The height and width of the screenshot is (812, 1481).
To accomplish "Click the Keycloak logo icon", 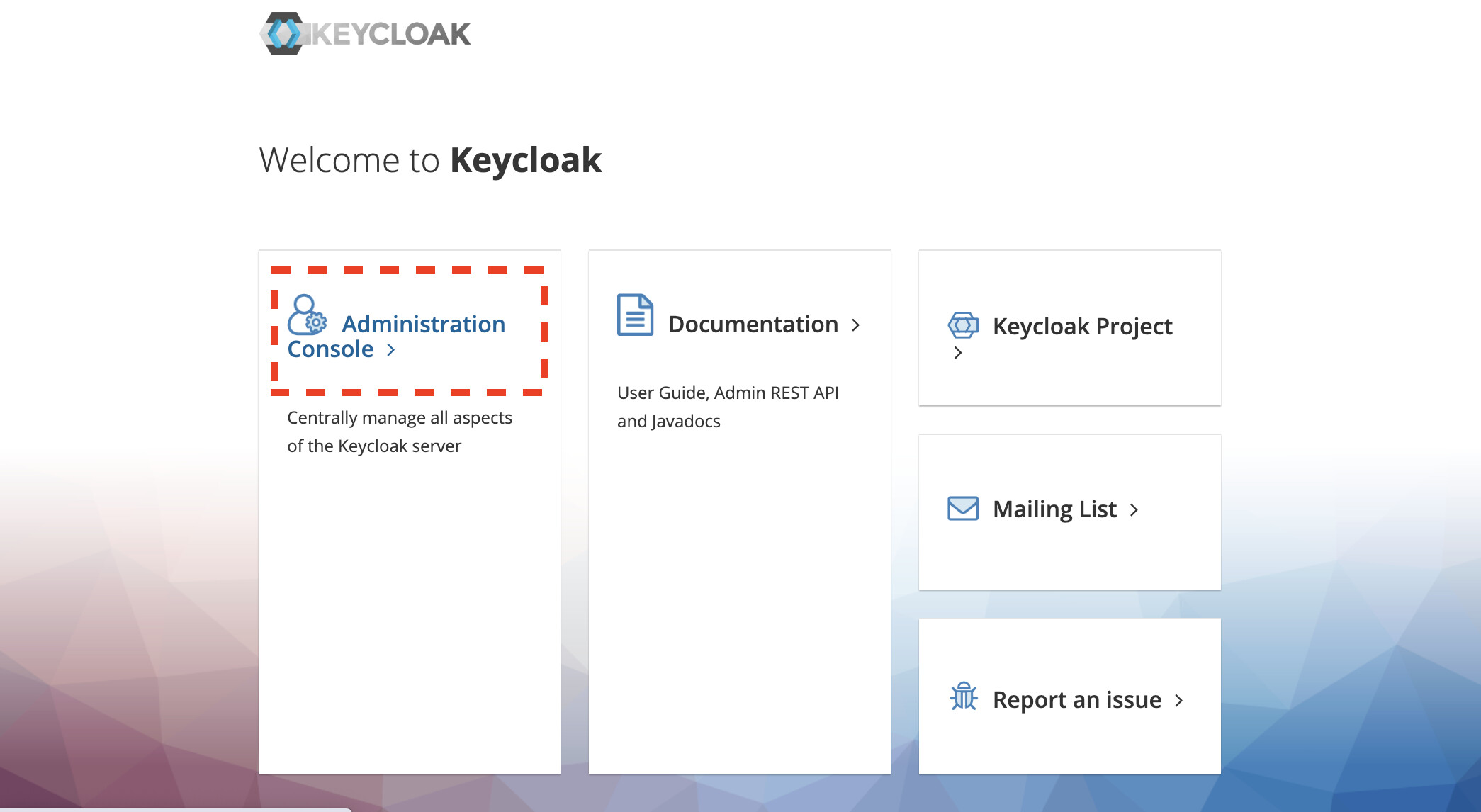I will tap(283, 33).
